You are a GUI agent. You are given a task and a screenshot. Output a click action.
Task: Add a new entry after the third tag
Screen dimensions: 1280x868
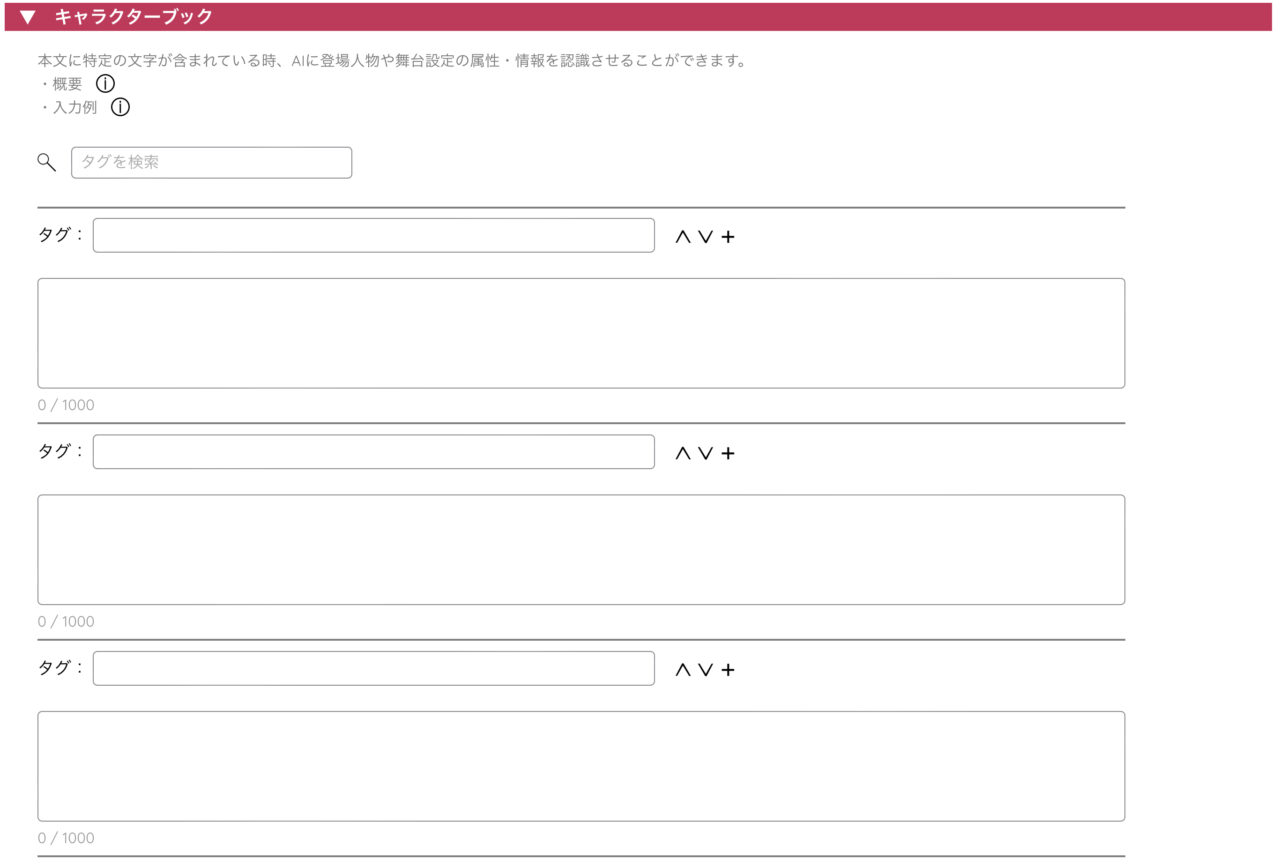coord(728,669)
